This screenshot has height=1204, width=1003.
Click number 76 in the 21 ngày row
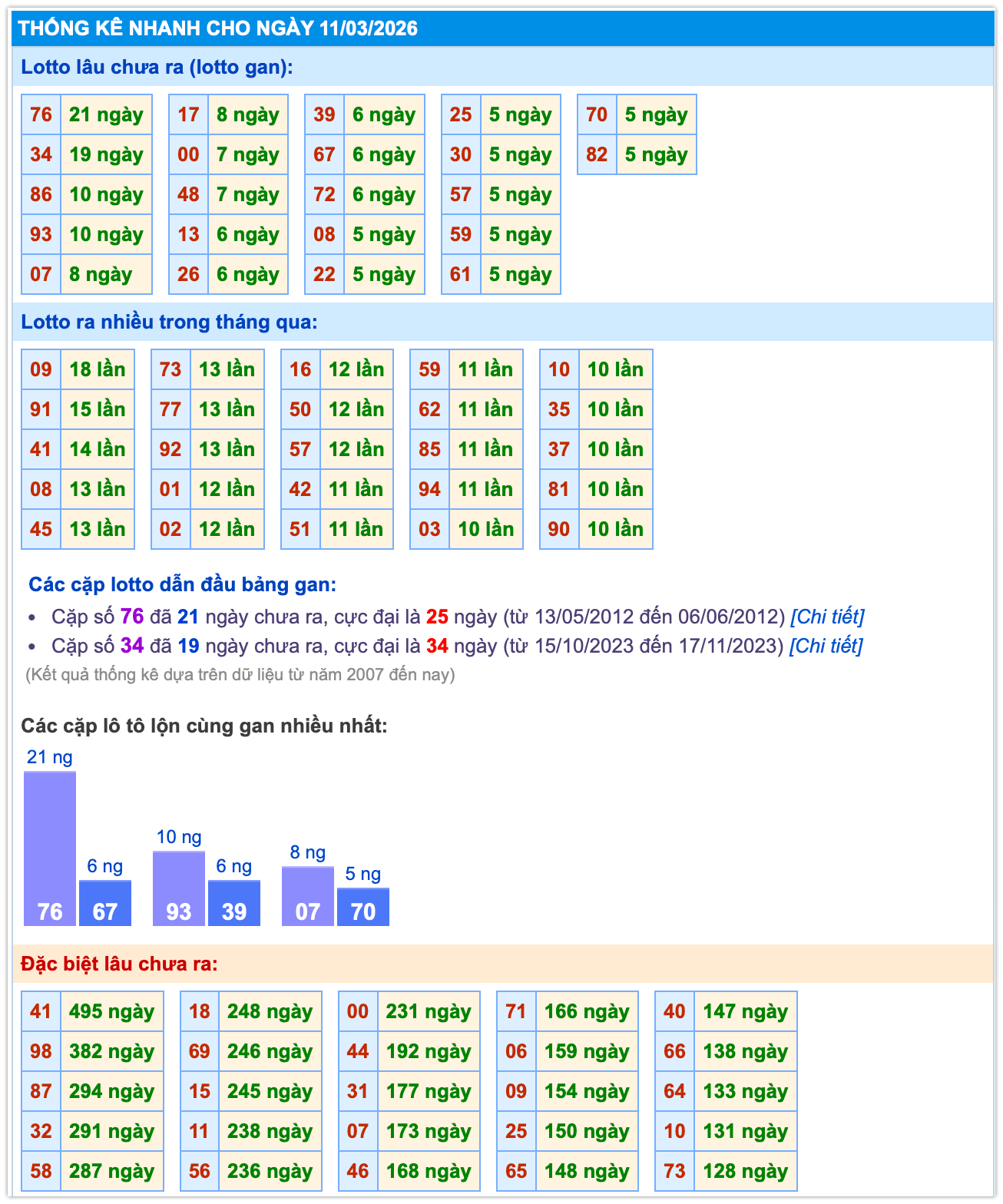point(41,115)
